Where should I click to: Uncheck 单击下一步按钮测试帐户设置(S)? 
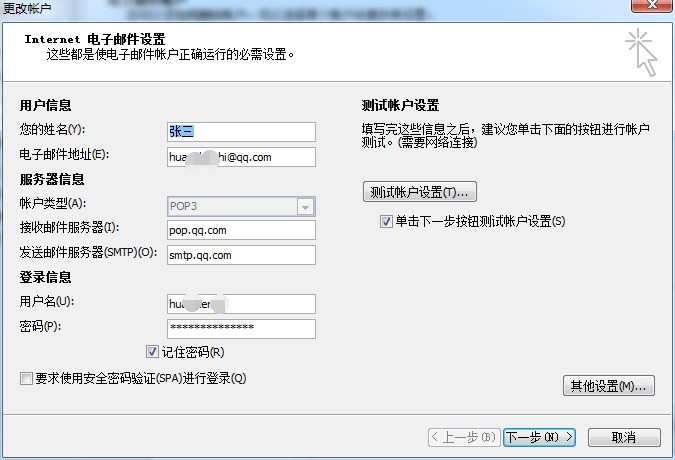(386, 222)
